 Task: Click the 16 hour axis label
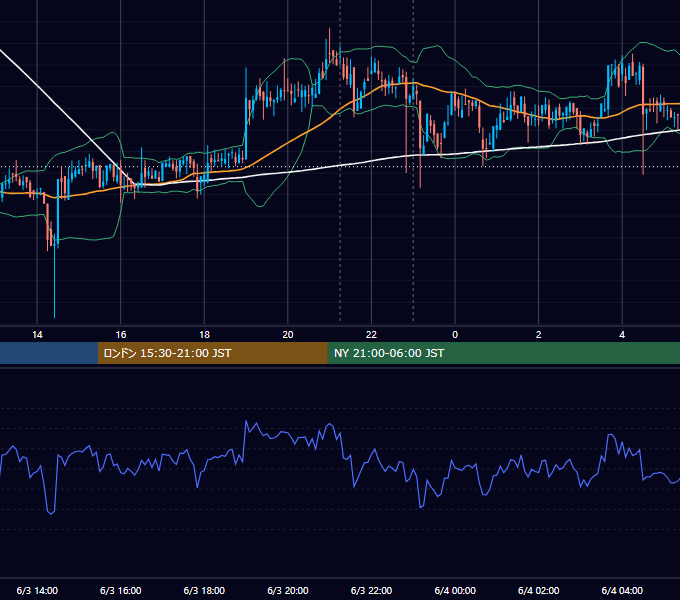[121, 335]
